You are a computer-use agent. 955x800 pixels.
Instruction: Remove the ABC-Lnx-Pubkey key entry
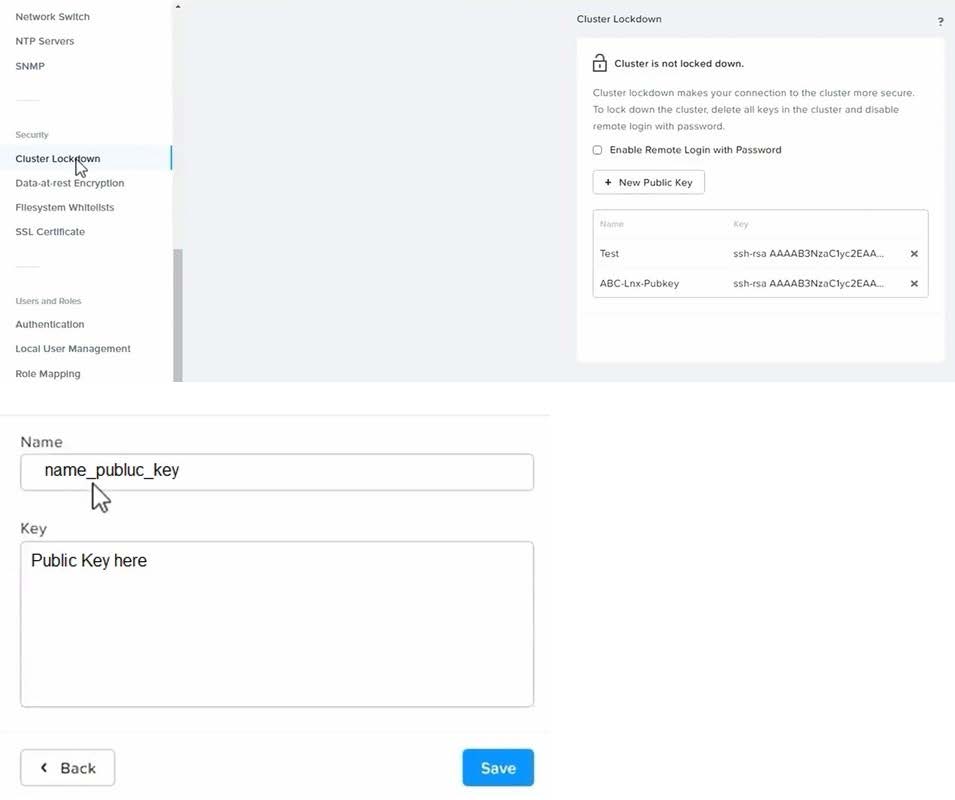pyautogui.click(x=914, y=284)
